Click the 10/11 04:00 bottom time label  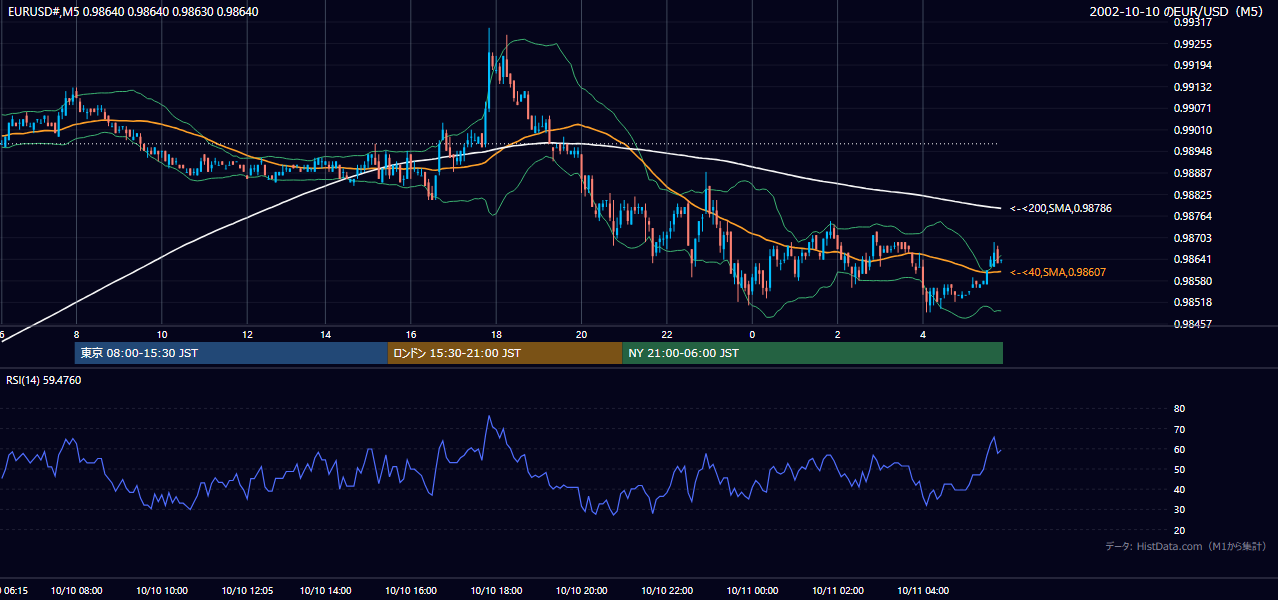922,591
